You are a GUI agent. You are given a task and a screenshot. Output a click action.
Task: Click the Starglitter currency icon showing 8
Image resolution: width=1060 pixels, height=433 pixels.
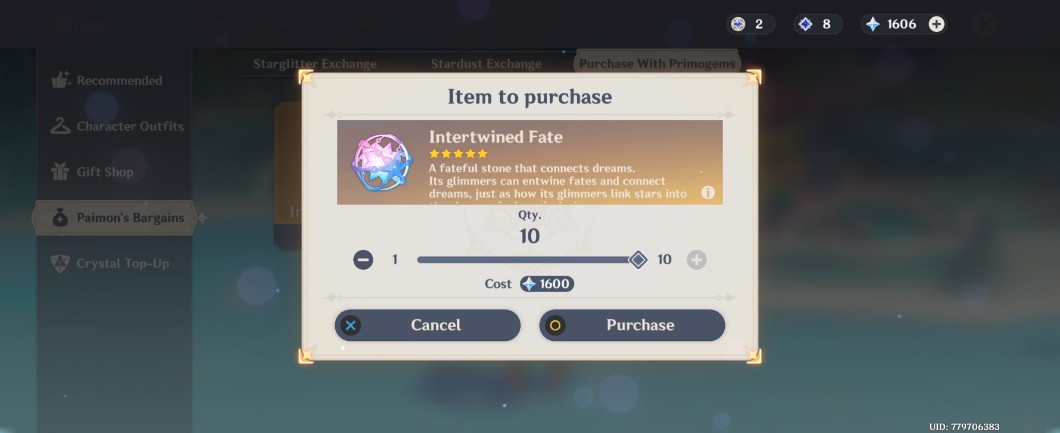point(805,24)
